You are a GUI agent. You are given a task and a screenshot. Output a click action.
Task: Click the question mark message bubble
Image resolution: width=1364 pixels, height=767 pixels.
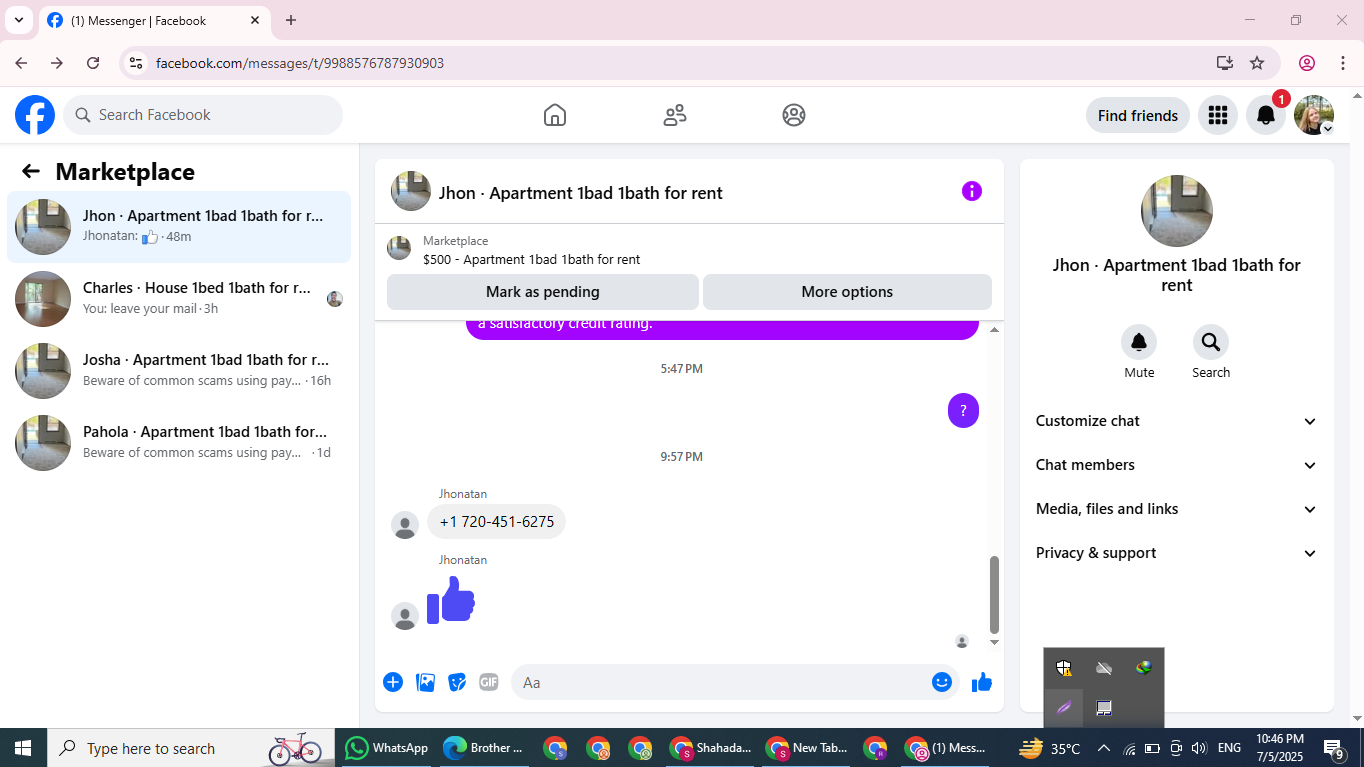click(963, 410)
